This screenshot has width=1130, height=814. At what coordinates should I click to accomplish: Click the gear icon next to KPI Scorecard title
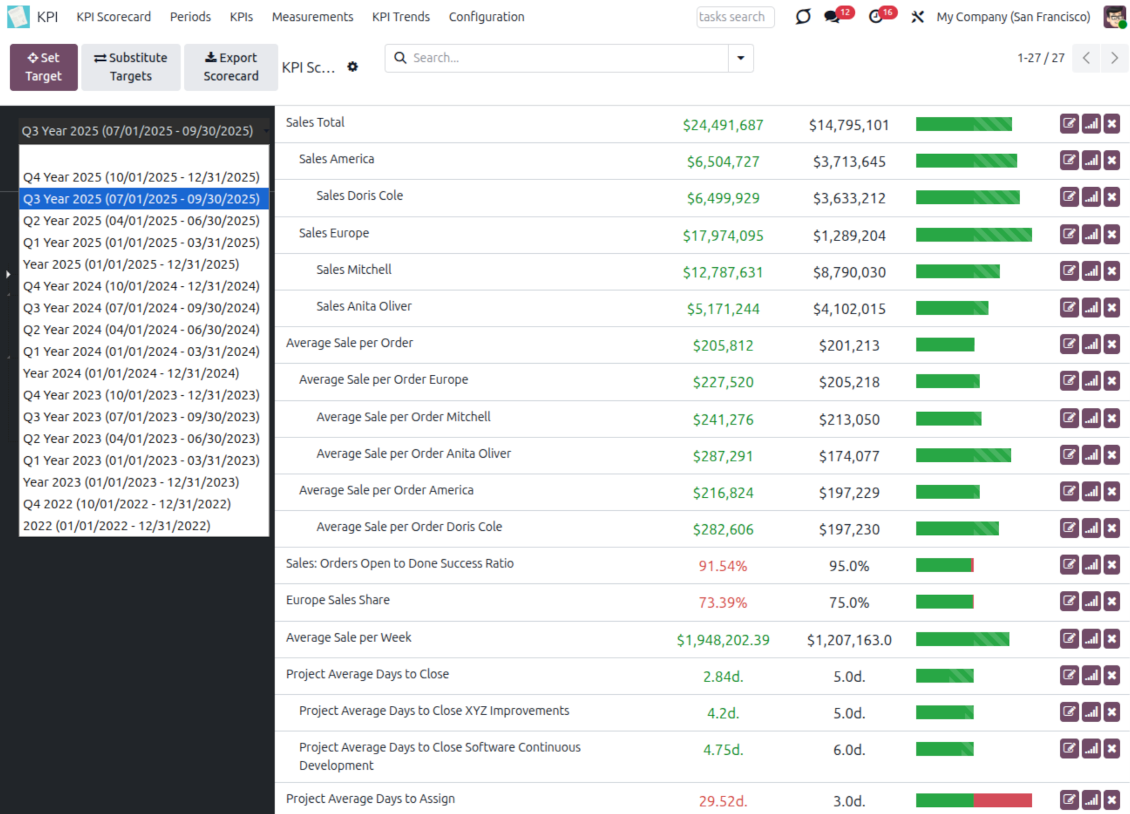[352, 67]
